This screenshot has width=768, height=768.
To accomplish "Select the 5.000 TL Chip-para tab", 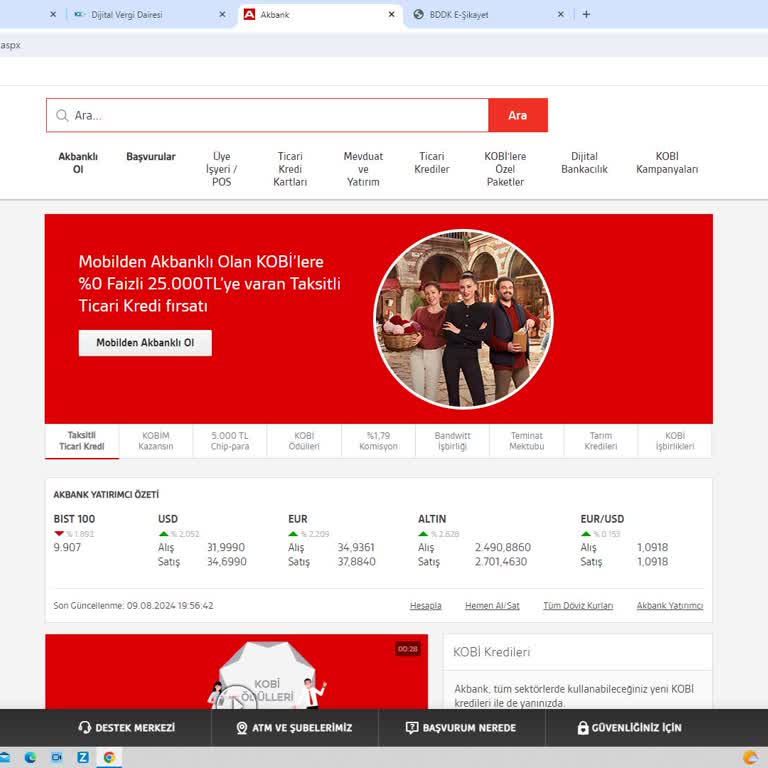I will 230,441.
